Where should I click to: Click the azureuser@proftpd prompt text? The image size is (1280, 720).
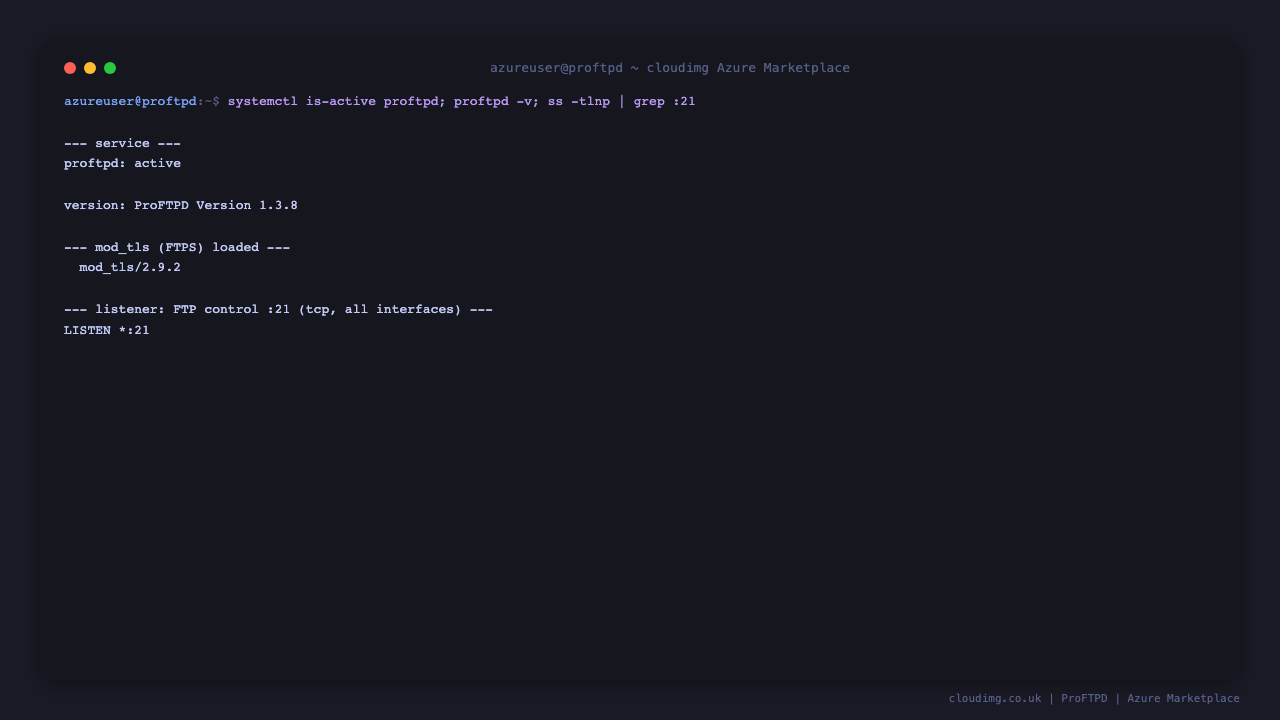click(130, 101)
